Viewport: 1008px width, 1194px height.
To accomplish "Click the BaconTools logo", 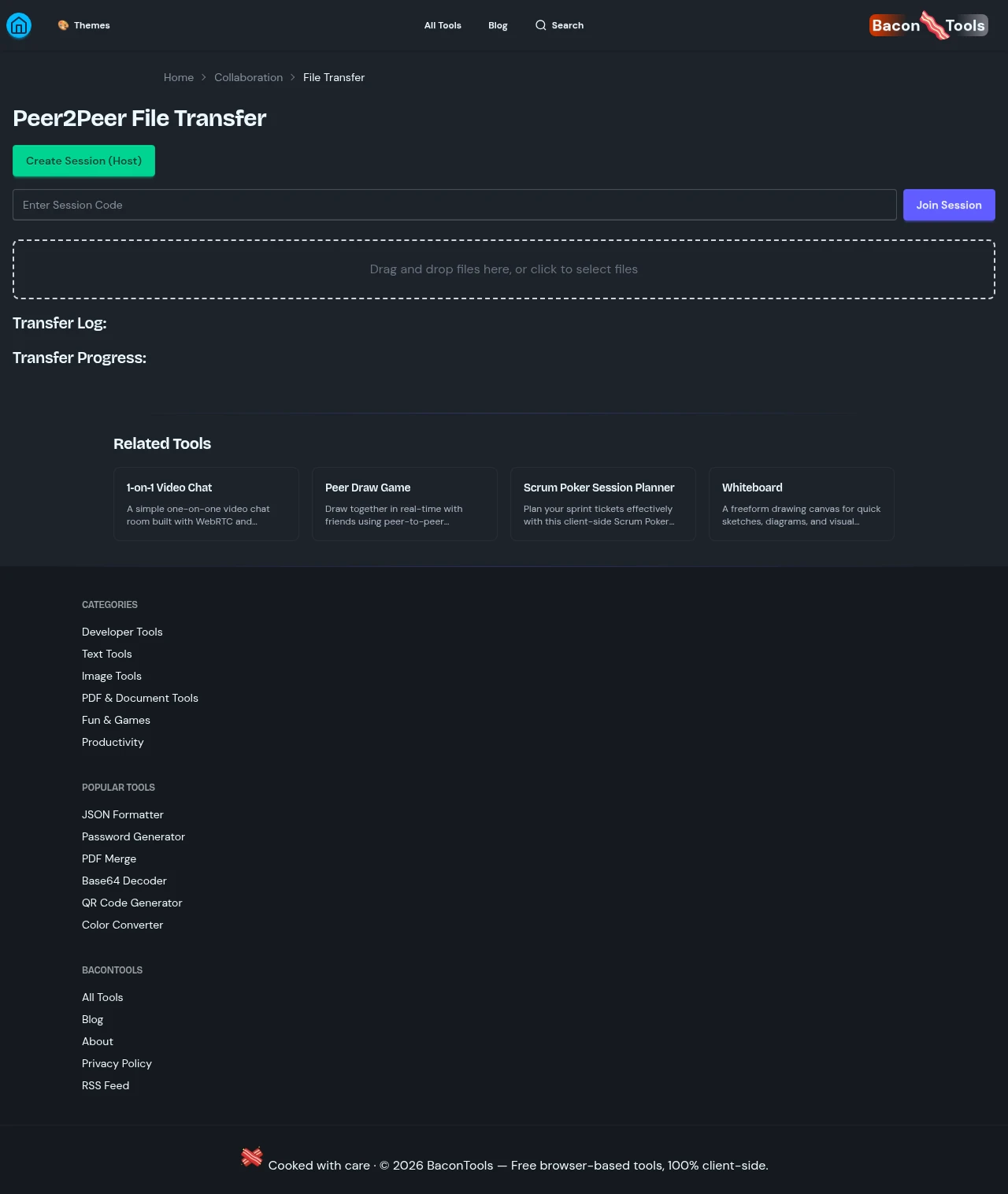I will (x=928, y=25).
